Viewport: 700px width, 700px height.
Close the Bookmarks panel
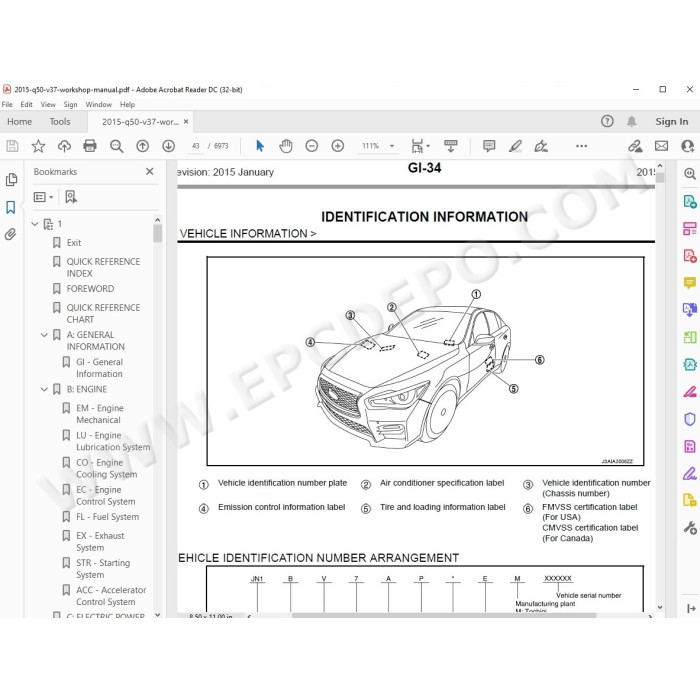point(150,171)
